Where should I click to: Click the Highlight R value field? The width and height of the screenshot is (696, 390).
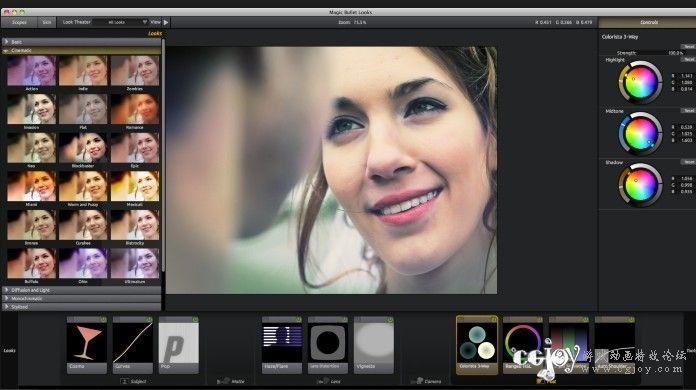686,76
